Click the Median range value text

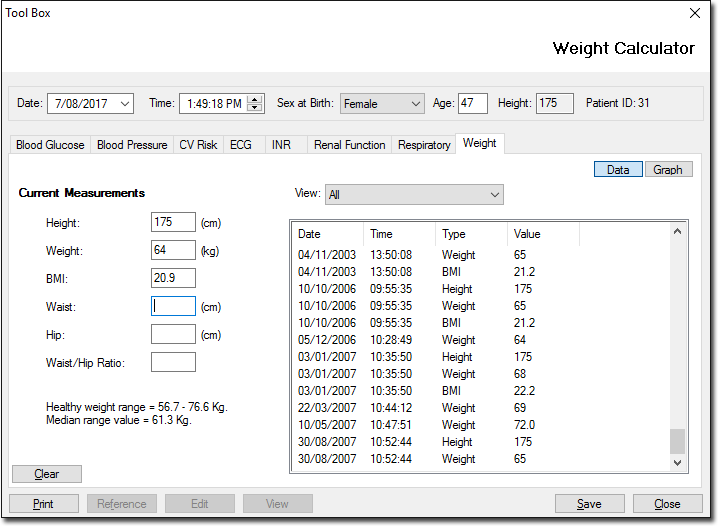click(119, 420)
